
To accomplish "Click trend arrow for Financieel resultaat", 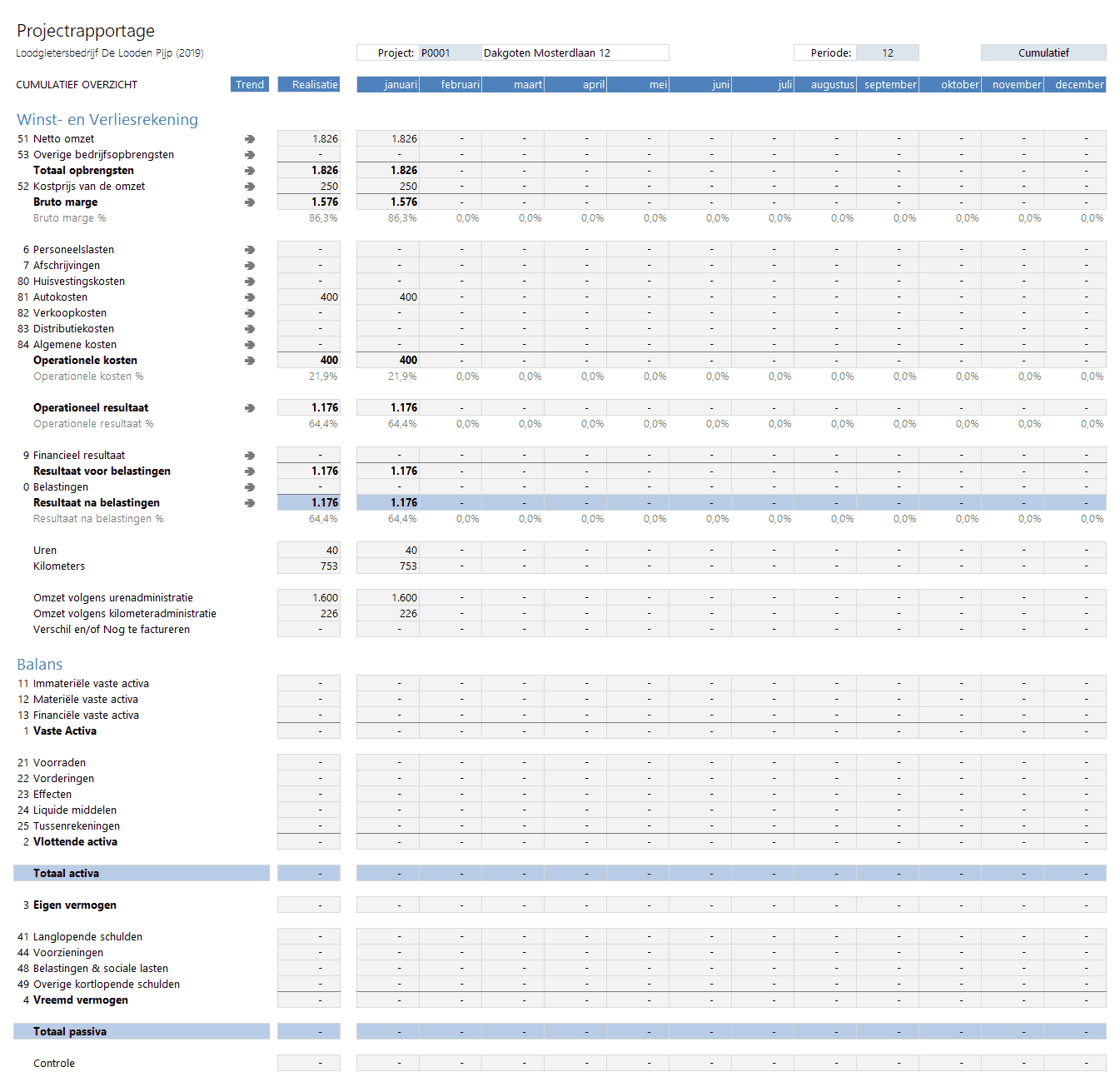I will (250, 456).
